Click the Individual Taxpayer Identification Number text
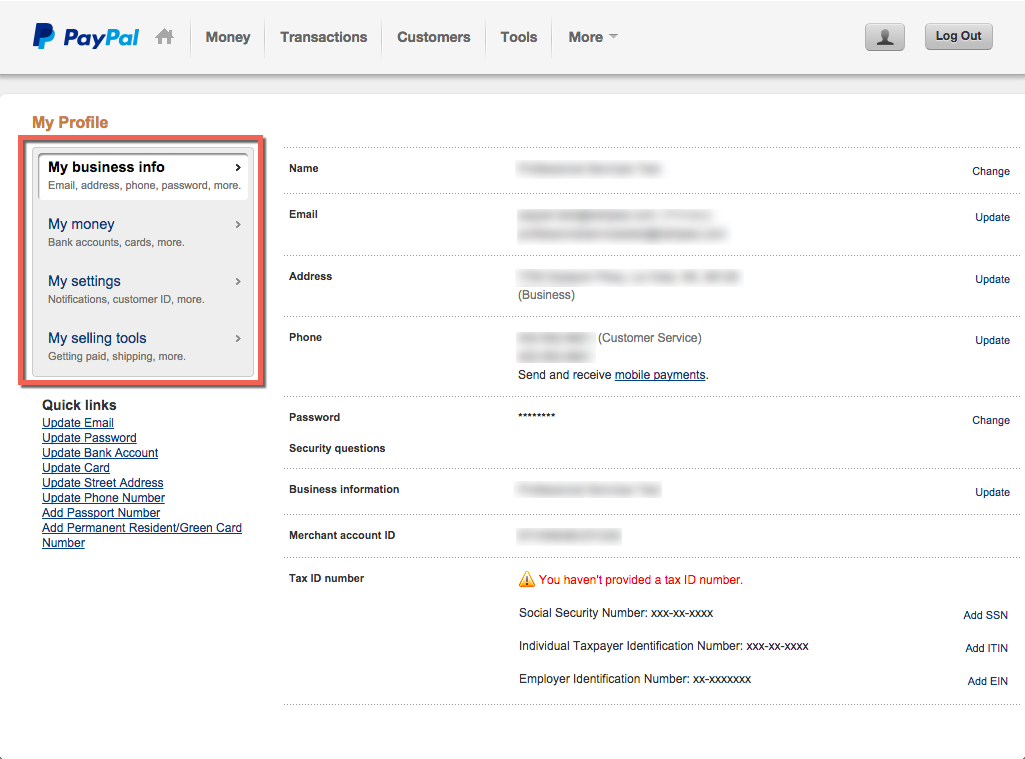This screenshot has height=759, width=1025. tap(664, 646)
